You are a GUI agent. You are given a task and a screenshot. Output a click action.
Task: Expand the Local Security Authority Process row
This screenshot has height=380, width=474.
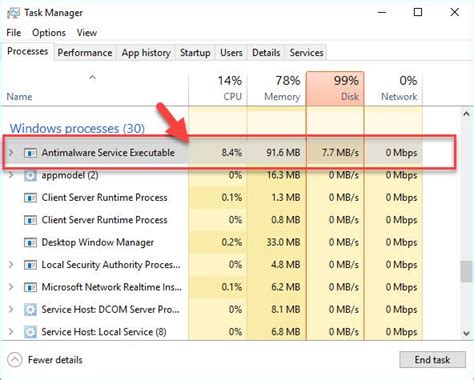pos(11,265)
